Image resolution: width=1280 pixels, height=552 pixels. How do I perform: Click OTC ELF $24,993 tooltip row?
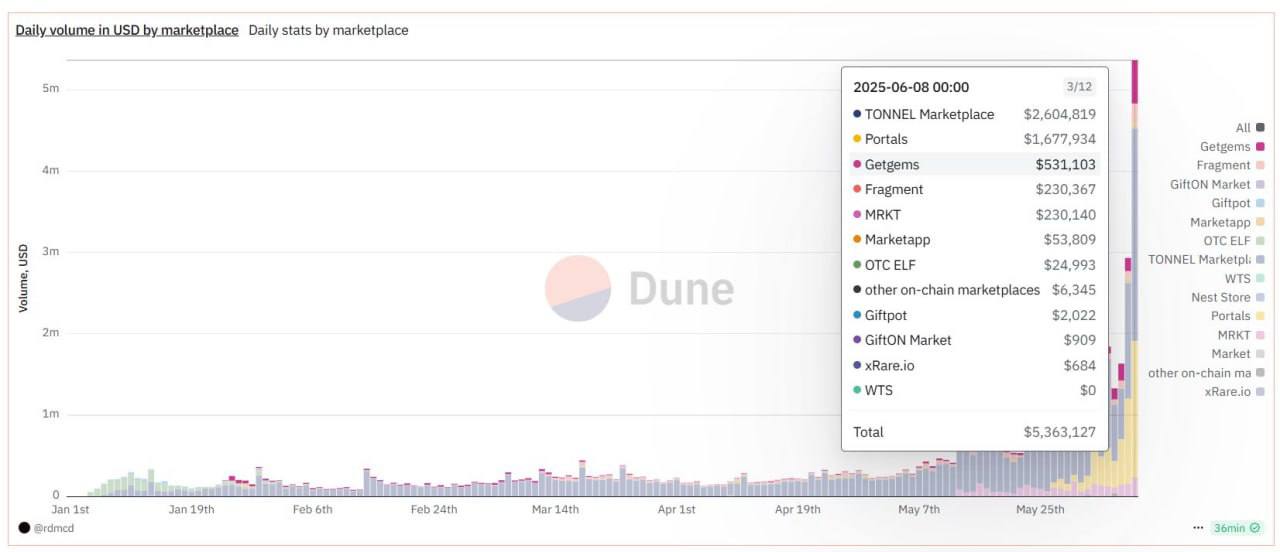(x=974, y=265)
